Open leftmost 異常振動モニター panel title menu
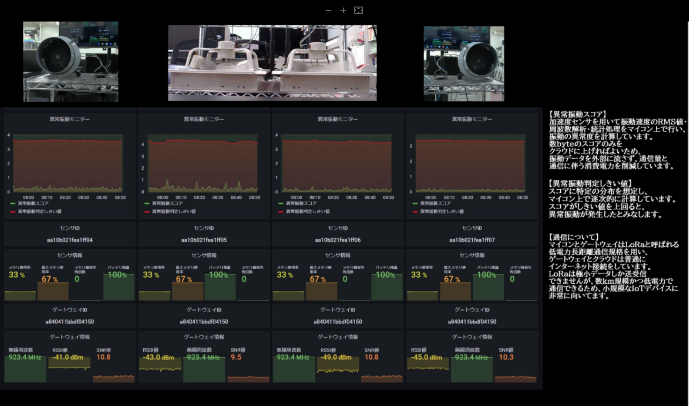The image size is (689, 406). (68, 119)
